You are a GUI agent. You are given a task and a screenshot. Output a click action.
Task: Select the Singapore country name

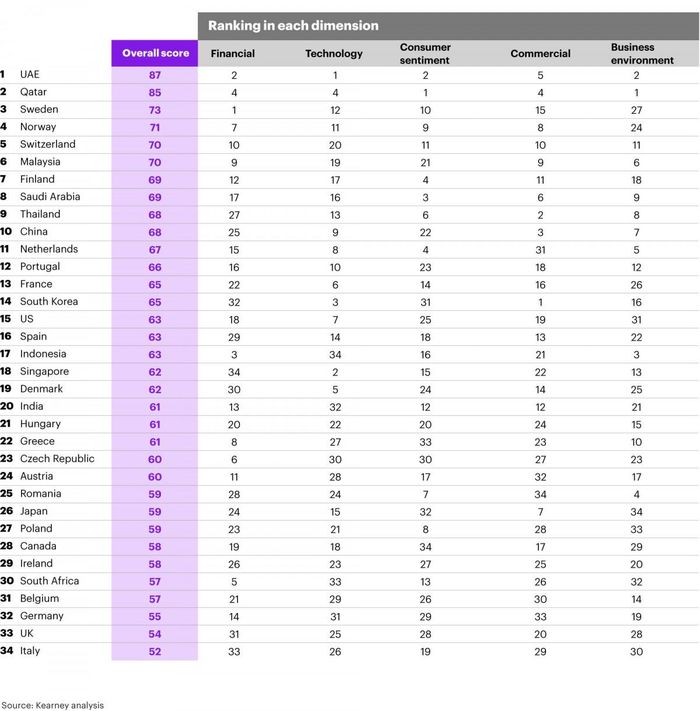point(44,371)
